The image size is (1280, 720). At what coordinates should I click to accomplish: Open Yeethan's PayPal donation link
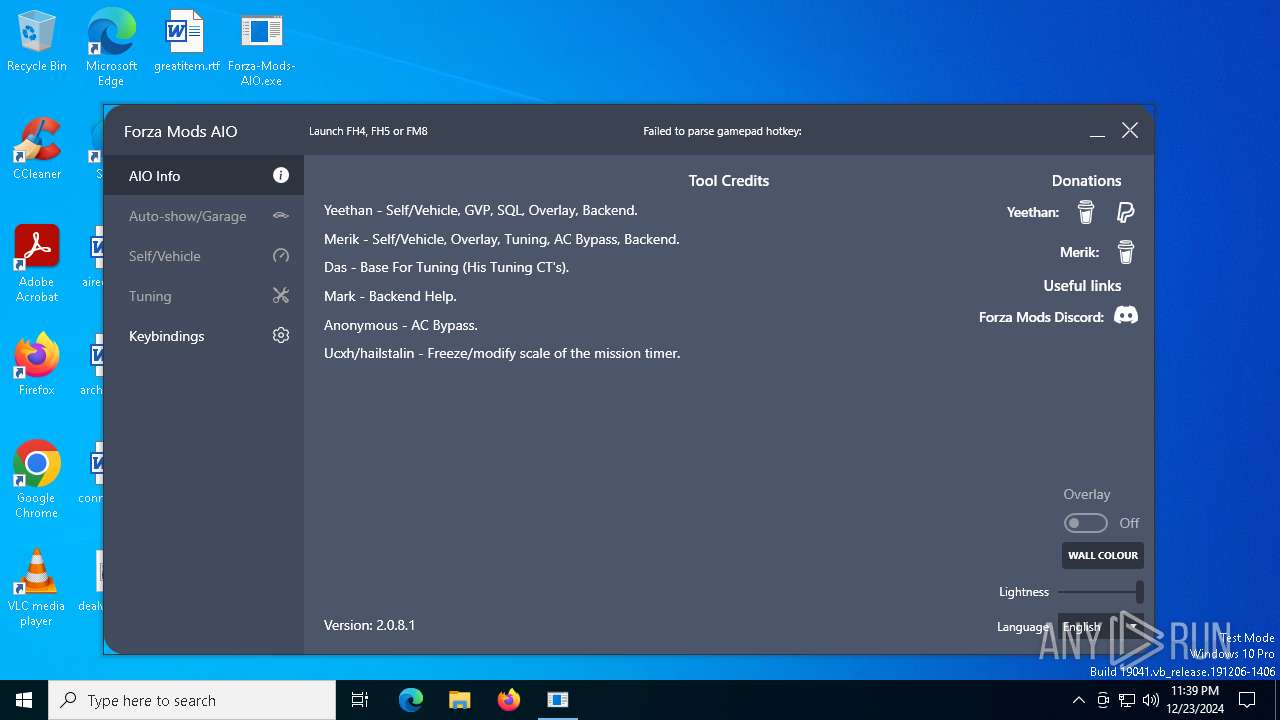[1126, 212]
